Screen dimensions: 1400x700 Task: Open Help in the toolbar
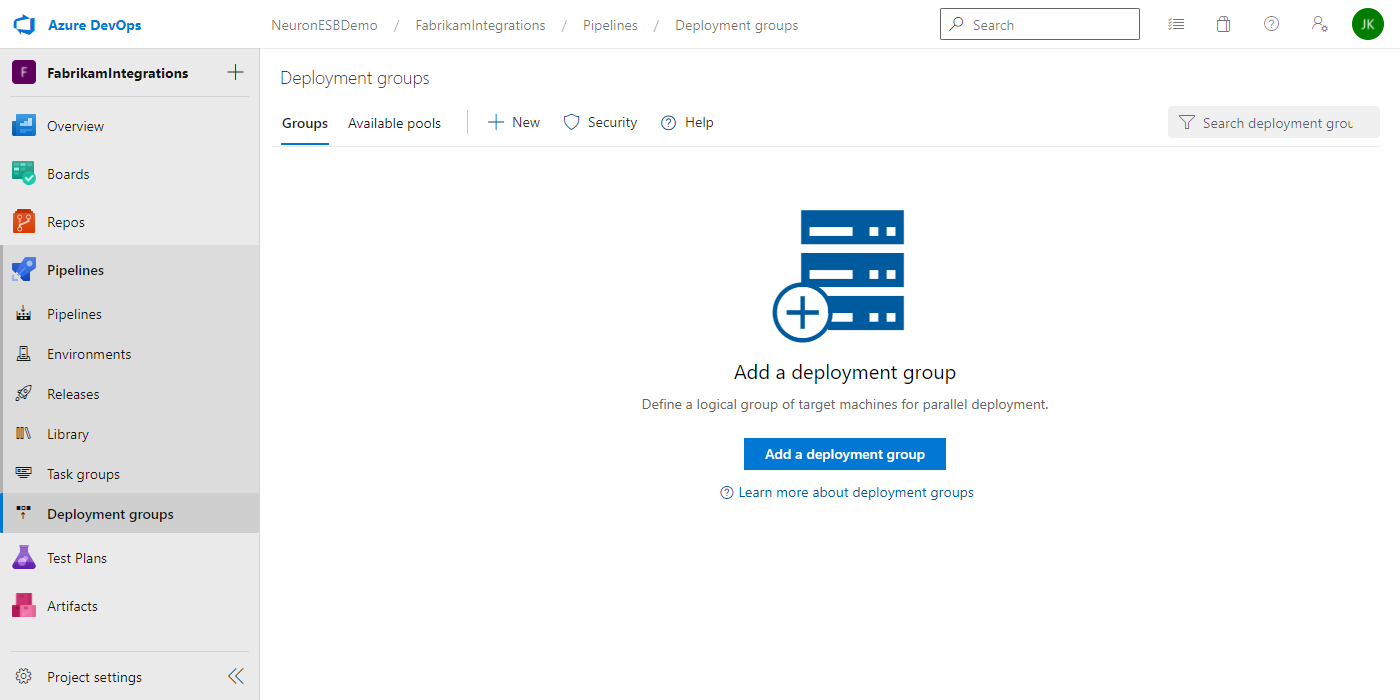pyautogui.click(x=687, y=122)
